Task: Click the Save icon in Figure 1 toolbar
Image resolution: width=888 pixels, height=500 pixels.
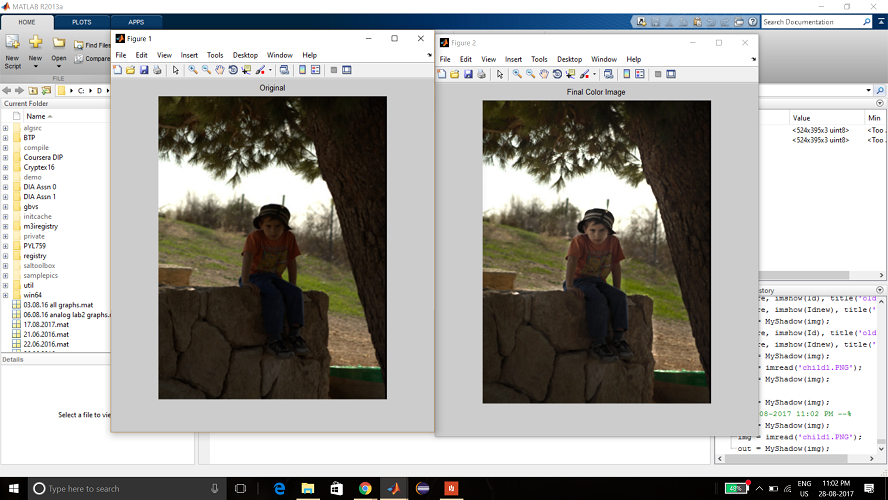Action: click(x=144, y=70)
